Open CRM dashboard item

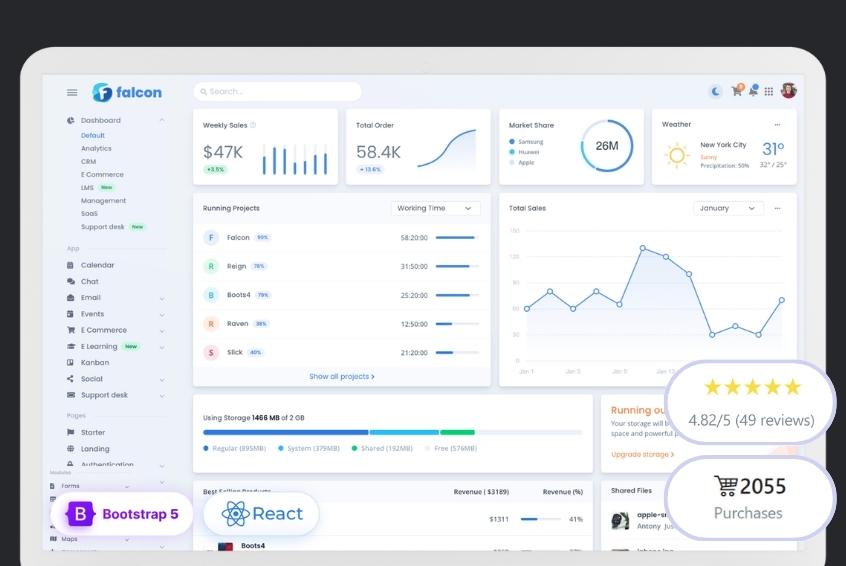click(88, 161)
